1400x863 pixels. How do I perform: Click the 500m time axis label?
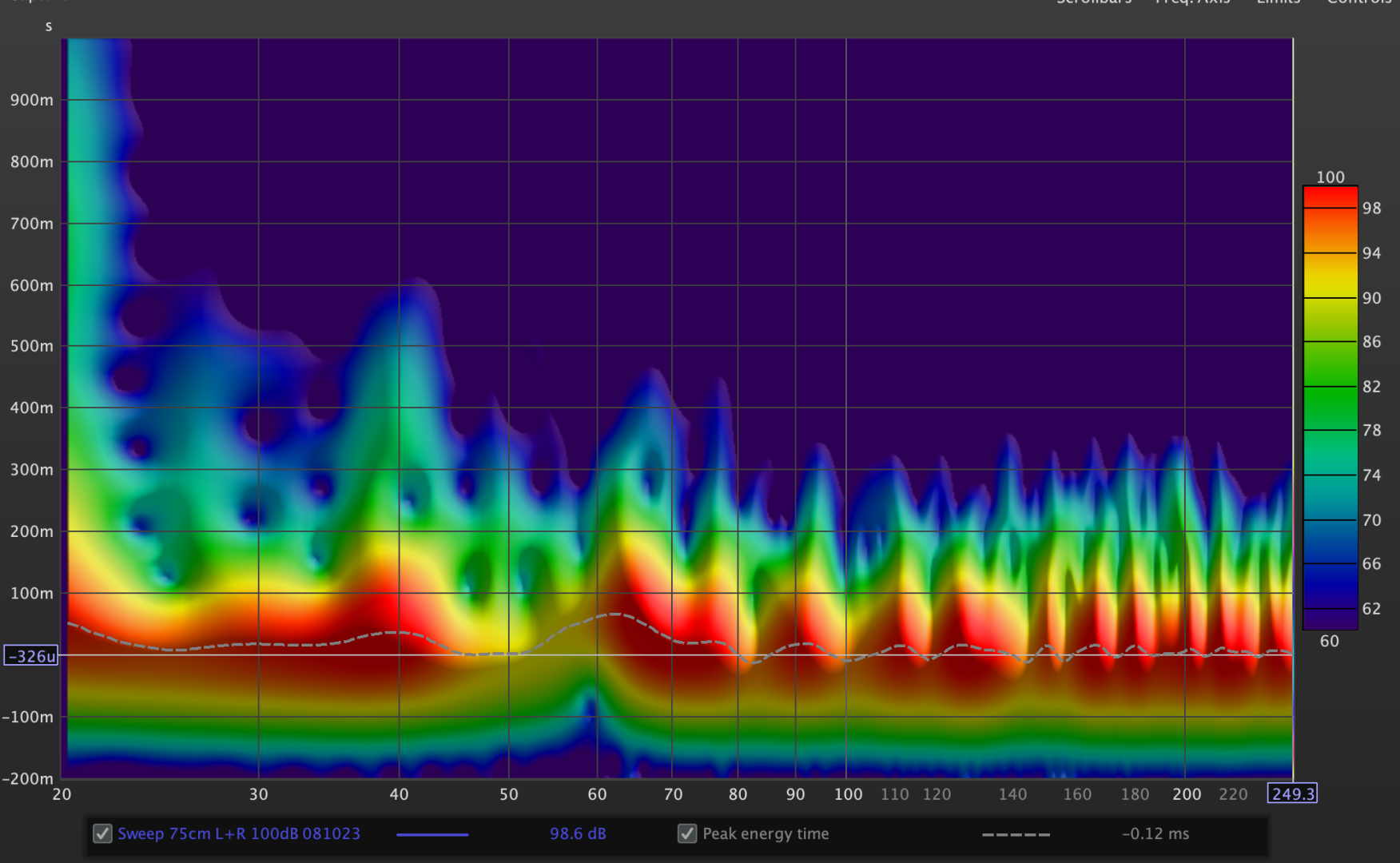tap(32, 346)
